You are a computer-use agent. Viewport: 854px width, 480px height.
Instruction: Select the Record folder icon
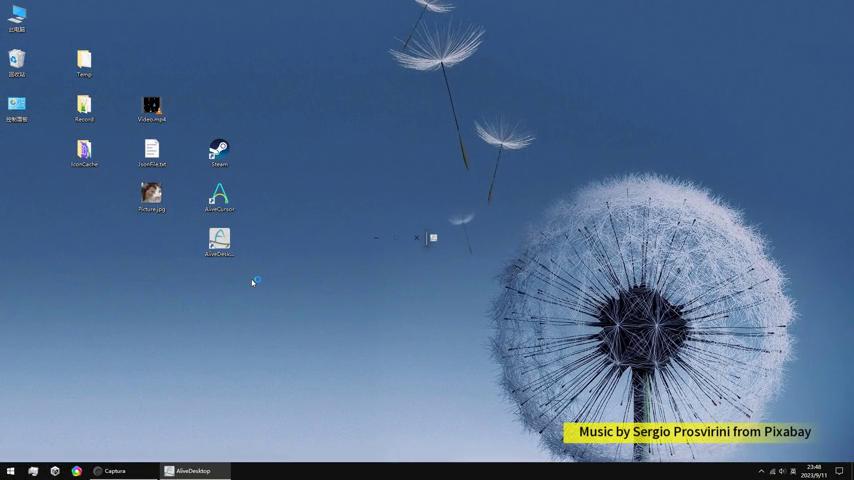[84, 106]
